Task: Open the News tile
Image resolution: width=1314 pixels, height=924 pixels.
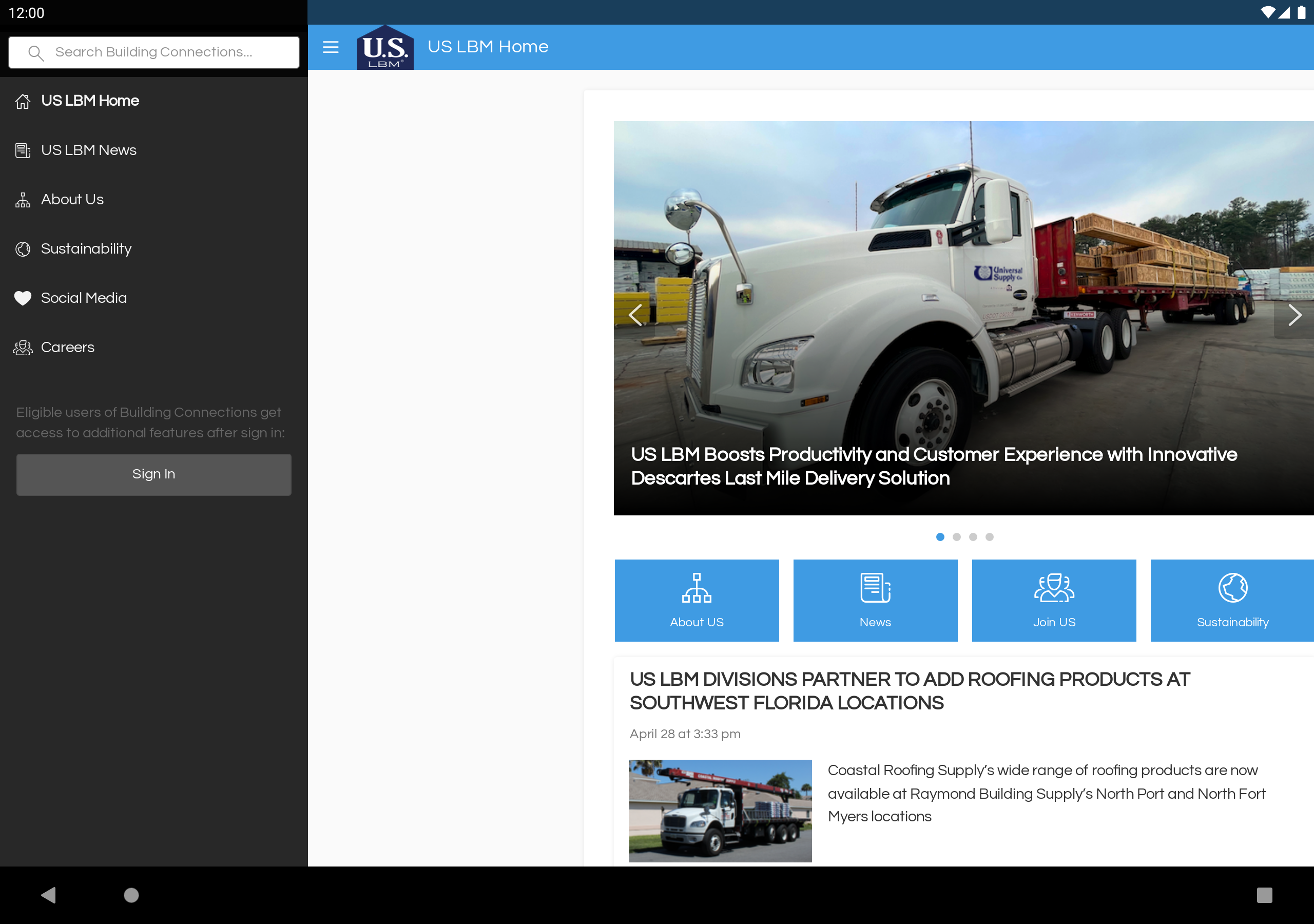Action: point(875,600)
